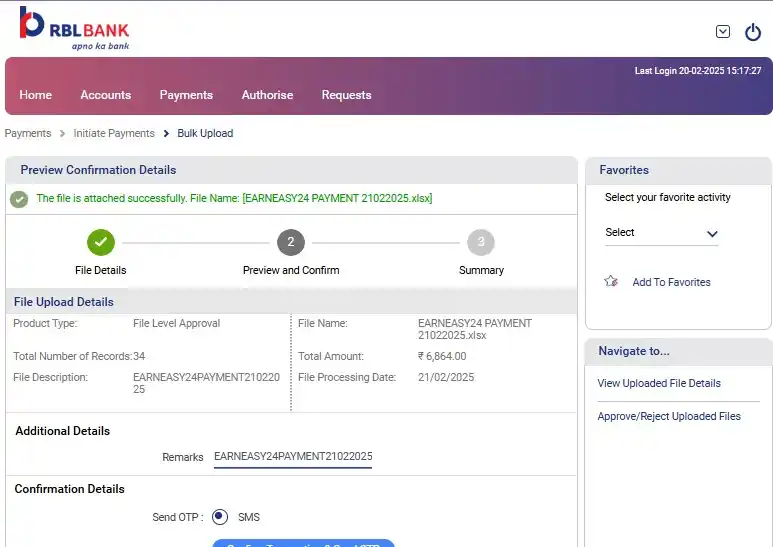
Task: Open the mail inbox icon in header
Action: point(723,32)
